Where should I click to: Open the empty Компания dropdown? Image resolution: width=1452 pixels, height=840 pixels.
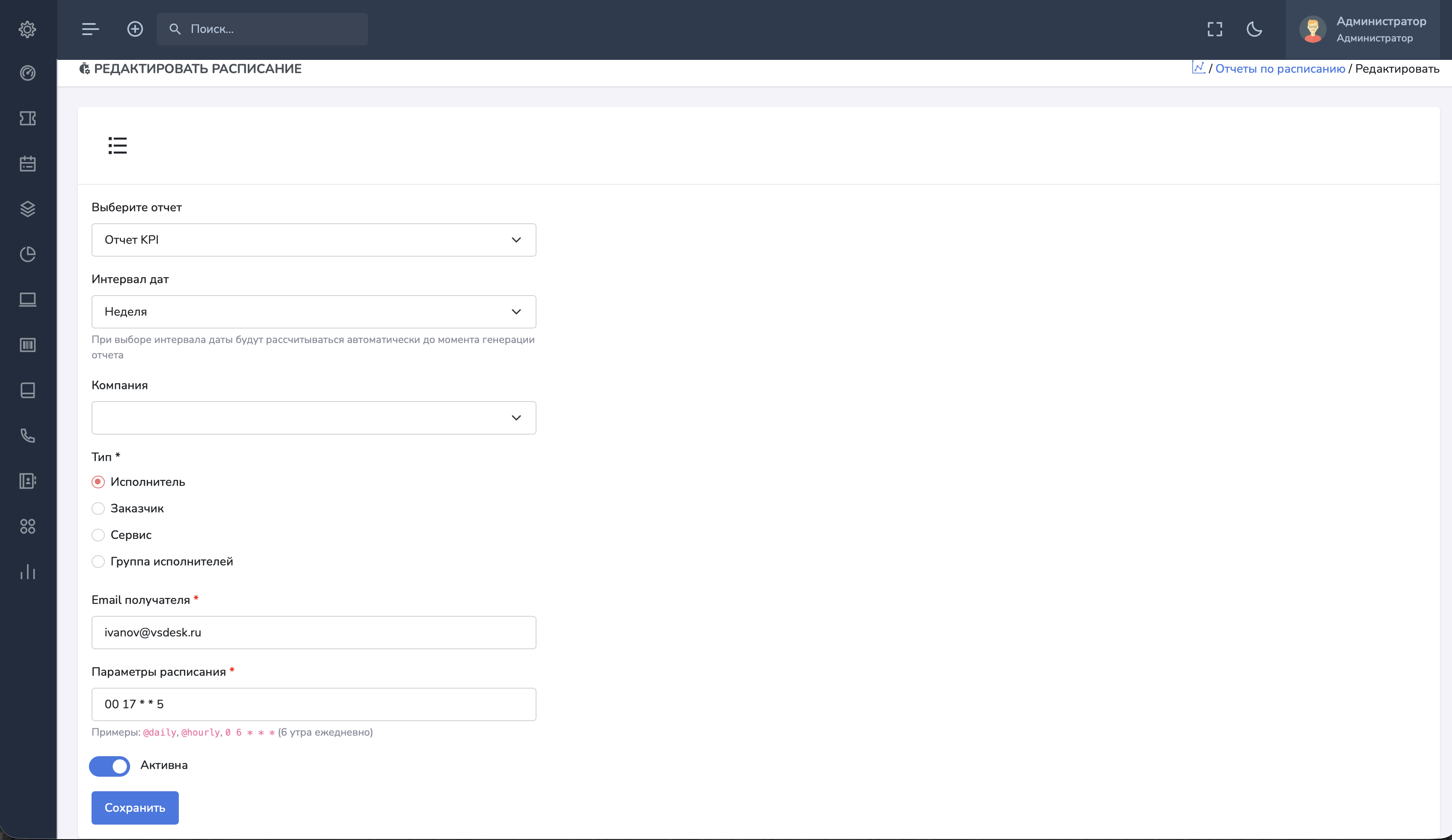click(314, 418)
